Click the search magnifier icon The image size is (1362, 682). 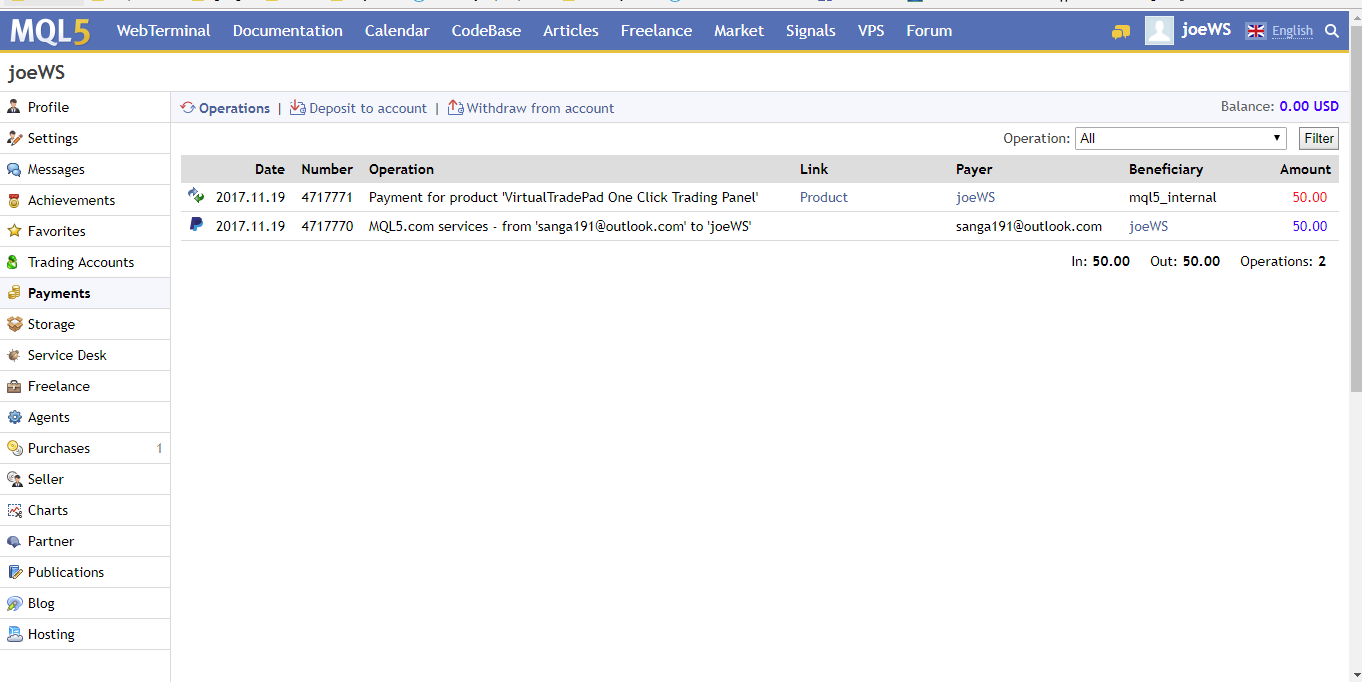(x=1331, y=31)
